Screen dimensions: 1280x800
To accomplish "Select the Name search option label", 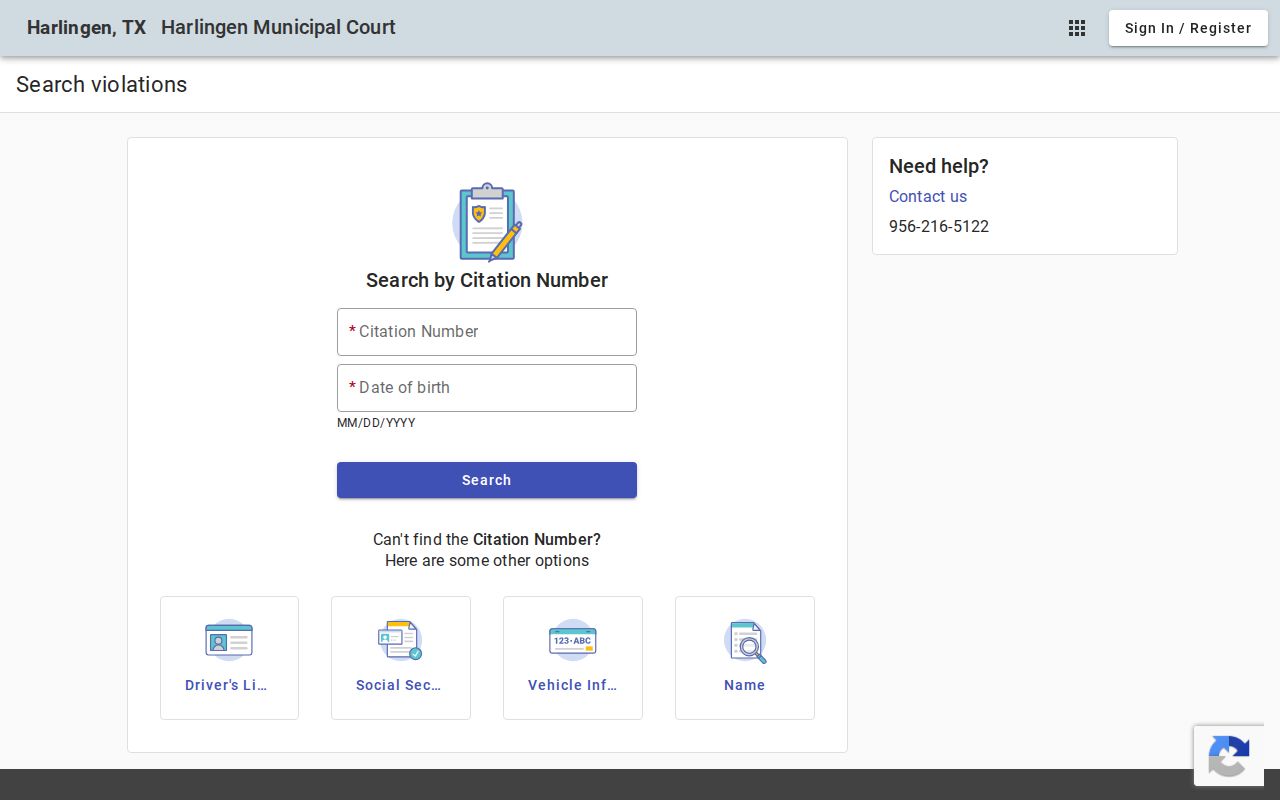I will click(x=745, y=685).
